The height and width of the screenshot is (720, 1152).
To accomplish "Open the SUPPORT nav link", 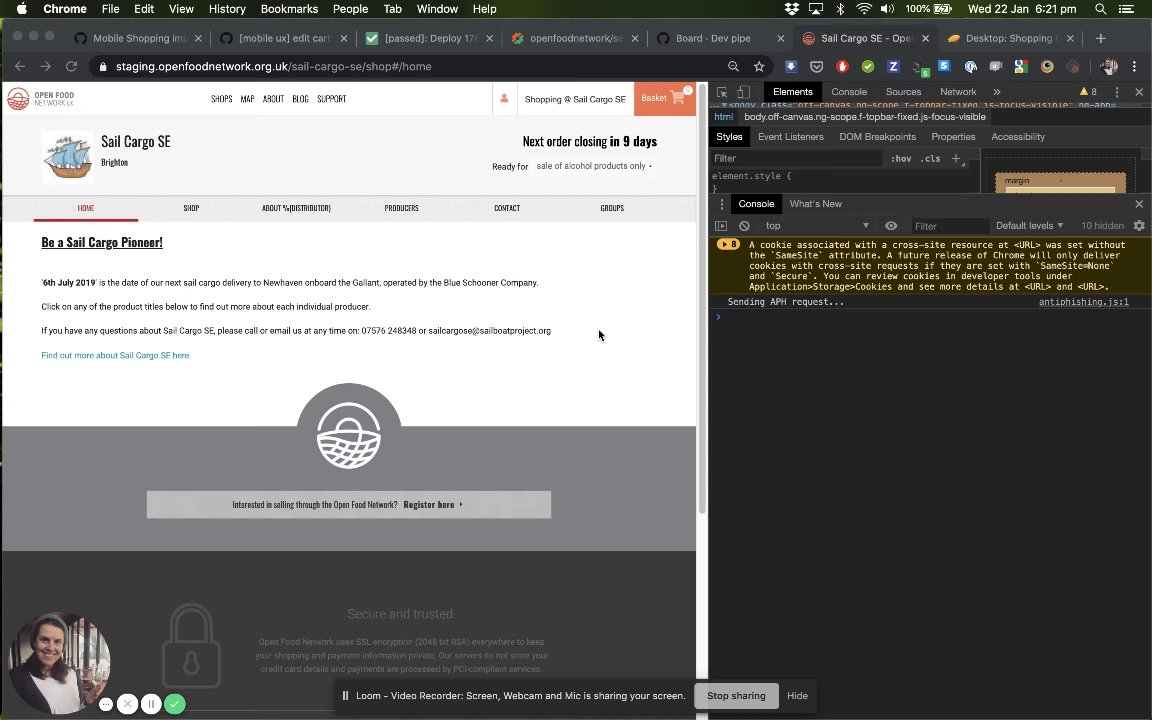I will point(331,98).
